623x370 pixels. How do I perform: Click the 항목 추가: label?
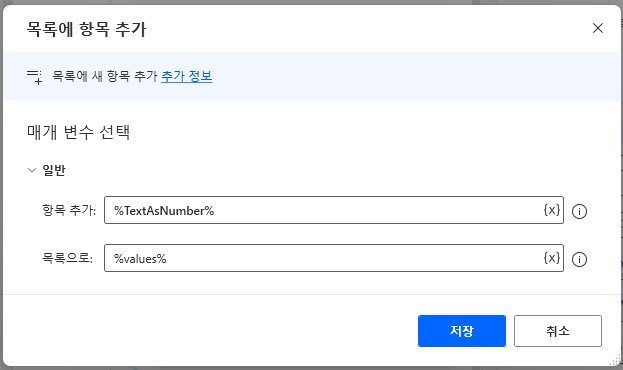(69, 210)
